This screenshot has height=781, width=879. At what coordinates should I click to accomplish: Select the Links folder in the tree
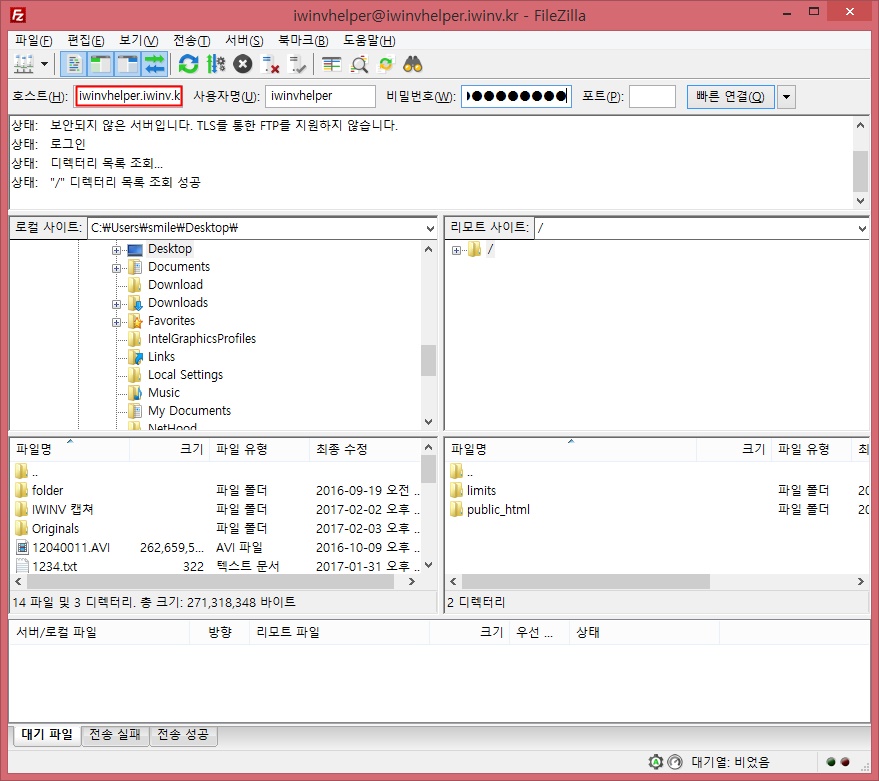(x=161, y=357)
